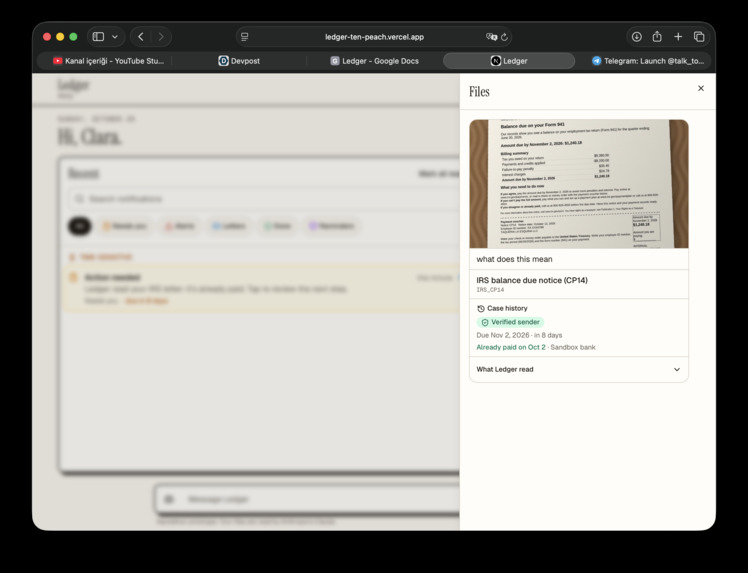Open Case history
Viewport: 748px width, 573px height.
pyautogui.click(x=502, y=308)
